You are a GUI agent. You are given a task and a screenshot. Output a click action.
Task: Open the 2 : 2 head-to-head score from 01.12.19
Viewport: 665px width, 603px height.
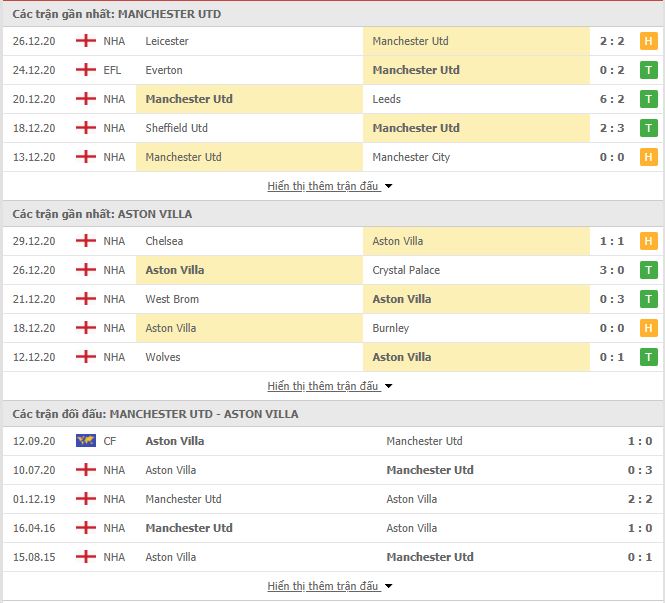tap(640, 499)
